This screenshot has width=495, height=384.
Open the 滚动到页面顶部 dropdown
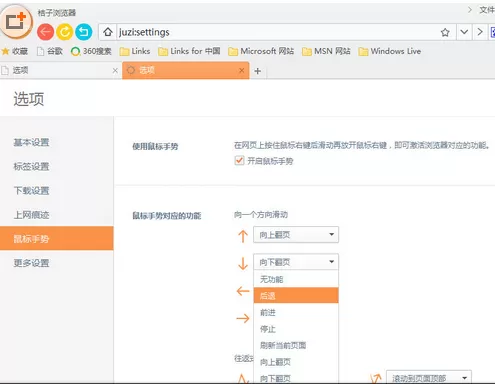[x=429, y=377]
